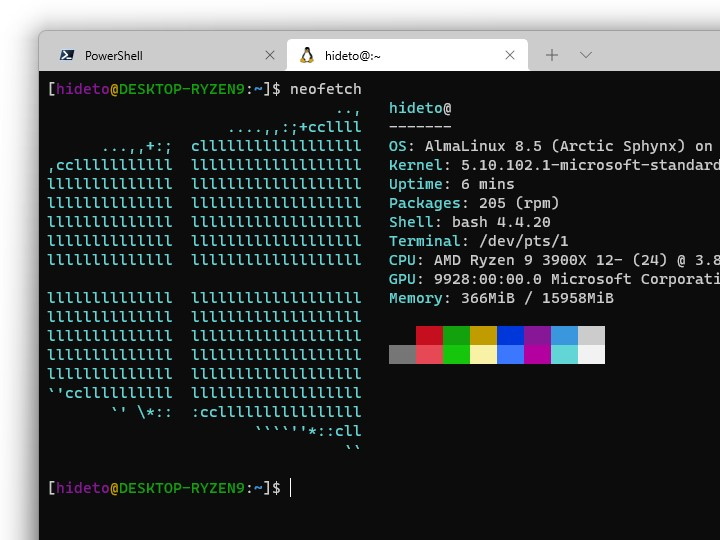Screen dimensions: 720x540
Task: Click DESKTOP-RYZEN9 in the bottom prompt
Action: 182,488
